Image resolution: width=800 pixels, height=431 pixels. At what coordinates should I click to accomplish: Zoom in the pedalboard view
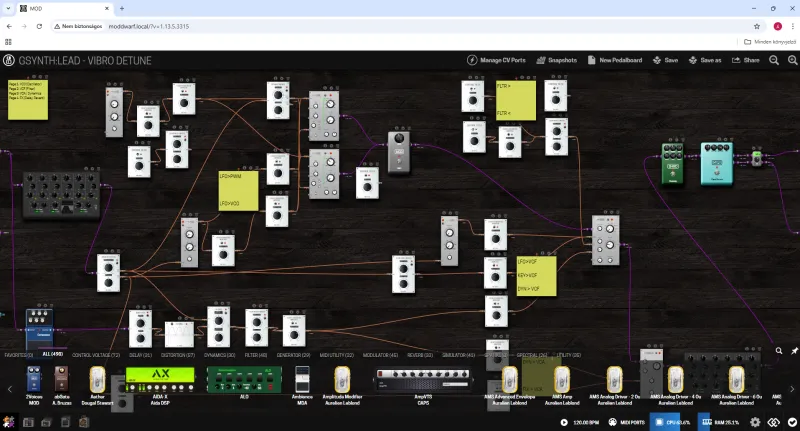pos(789,60)
